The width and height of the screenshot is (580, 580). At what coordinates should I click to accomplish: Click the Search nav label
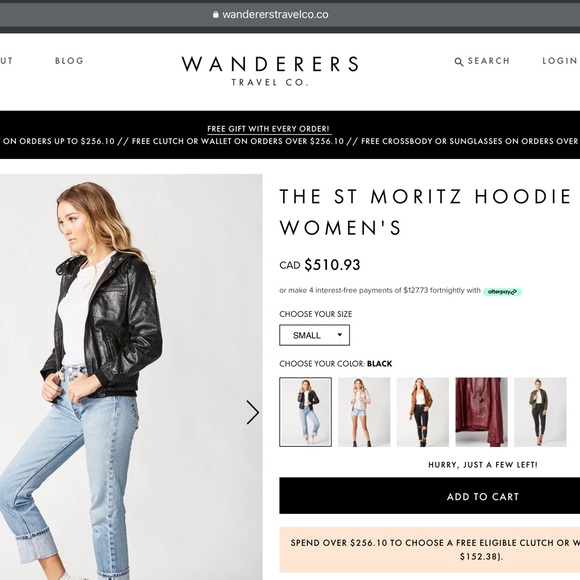pyautogui.click(x=489, y=61)
